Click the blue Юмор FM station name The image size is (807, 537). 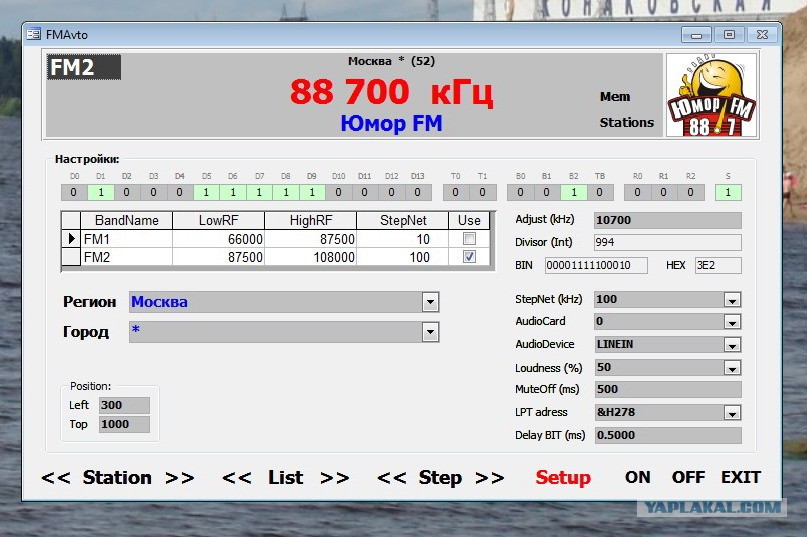[x=391, y=124]
